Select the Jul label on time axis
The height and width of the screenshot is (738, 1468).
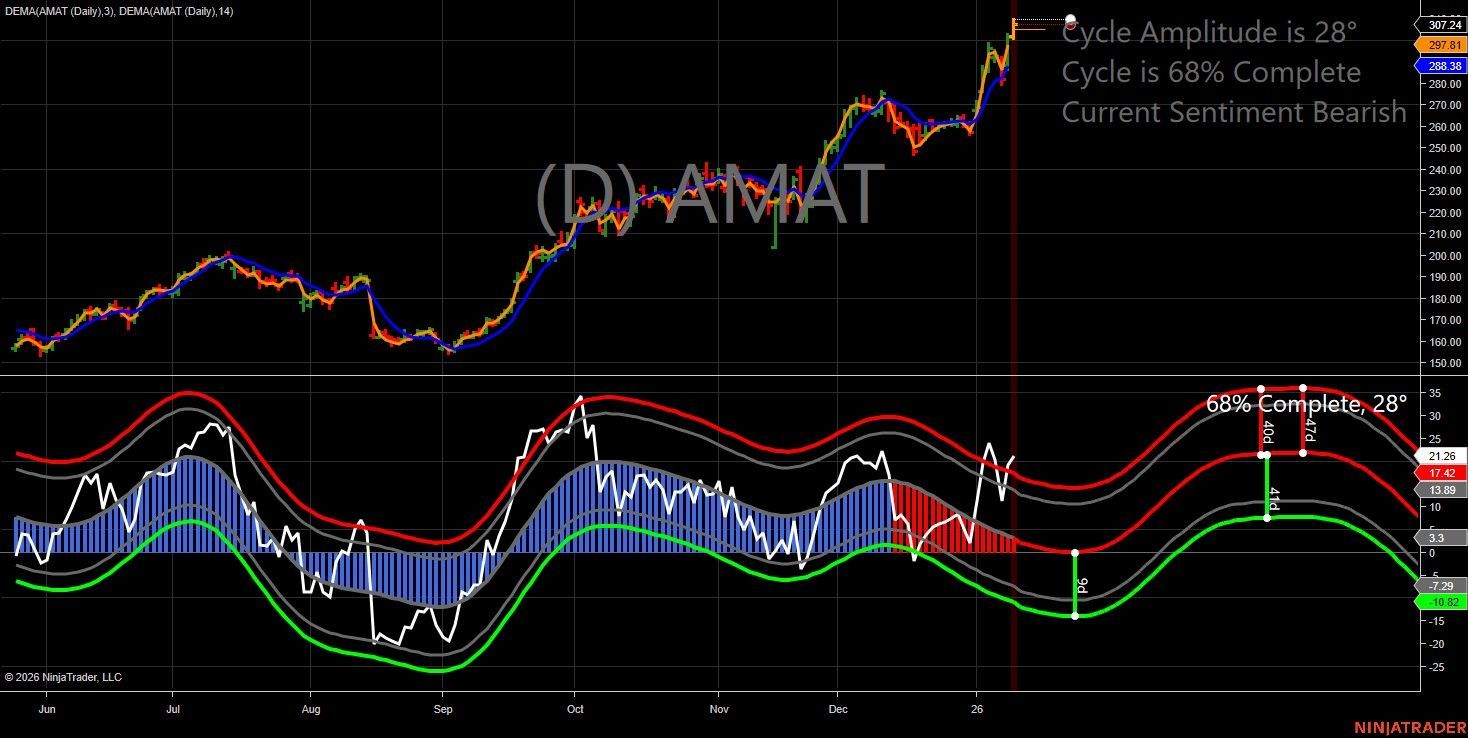(173, 710)
